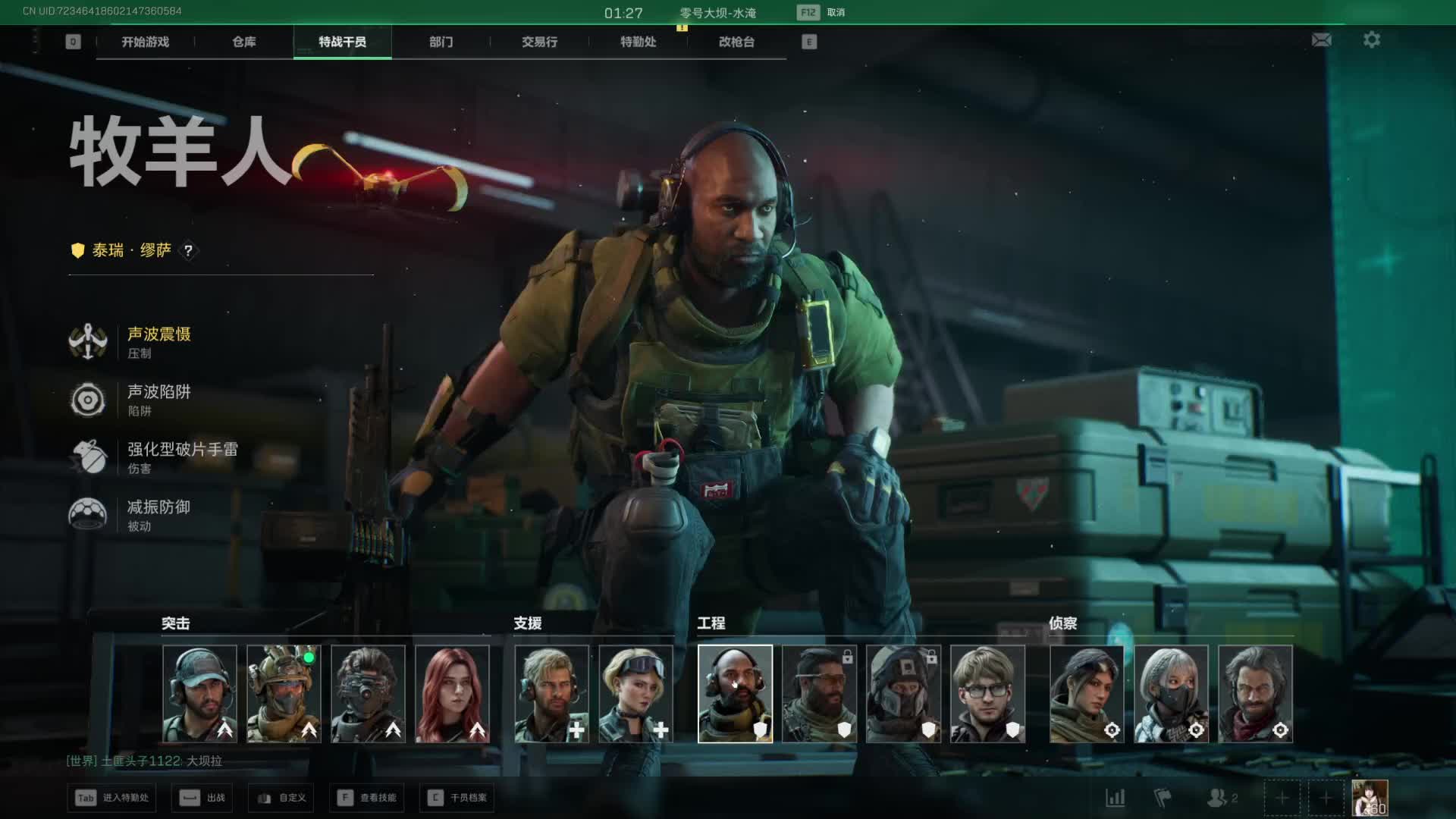This screenshot has height=819, width=1456.
Task: Select the 减振防御 passive skill icon
Action: point(88,515)
